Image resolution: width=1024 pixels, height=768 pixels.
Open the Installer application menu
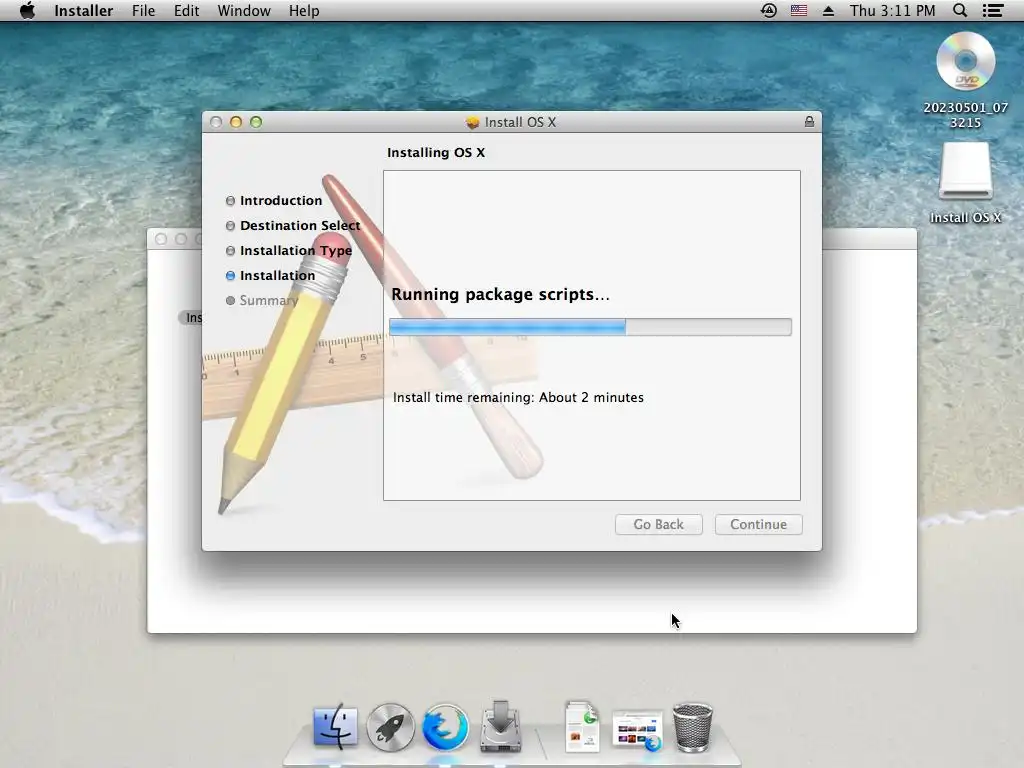pos(84,10)
